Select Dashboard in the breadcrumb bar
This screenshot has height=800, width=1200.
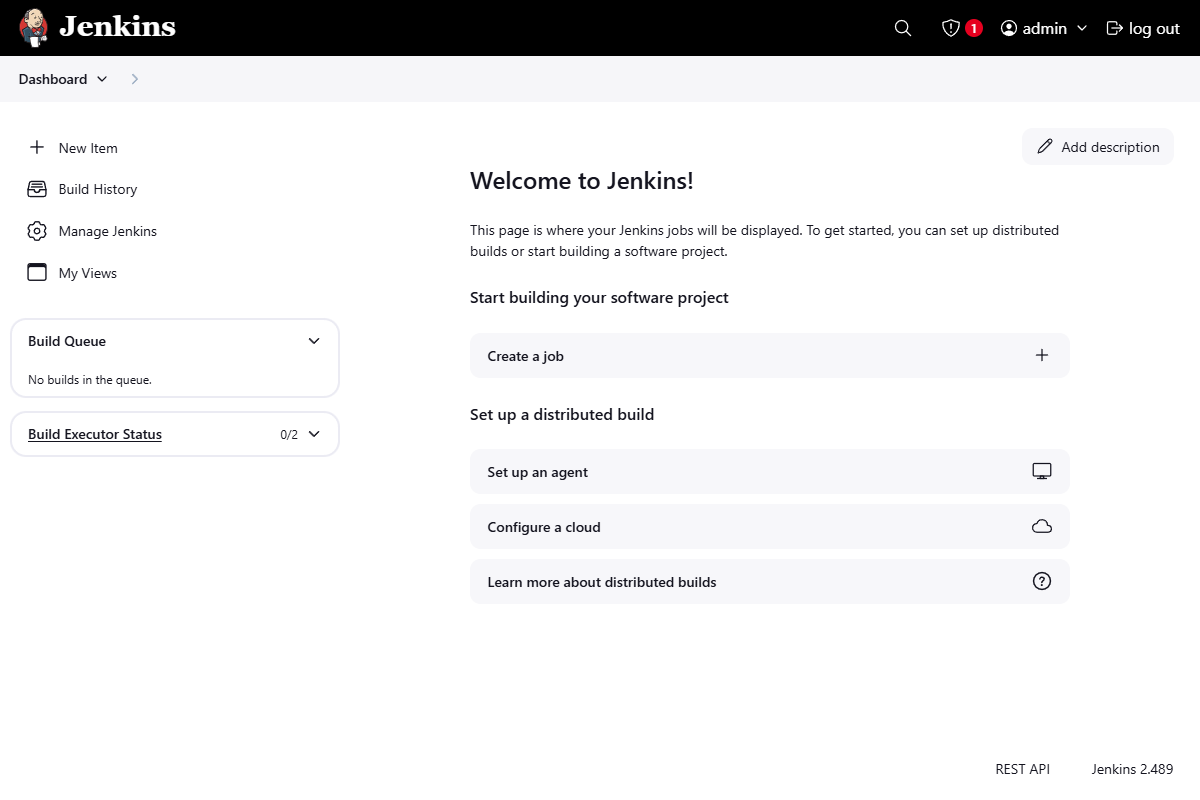click(53, 78)
